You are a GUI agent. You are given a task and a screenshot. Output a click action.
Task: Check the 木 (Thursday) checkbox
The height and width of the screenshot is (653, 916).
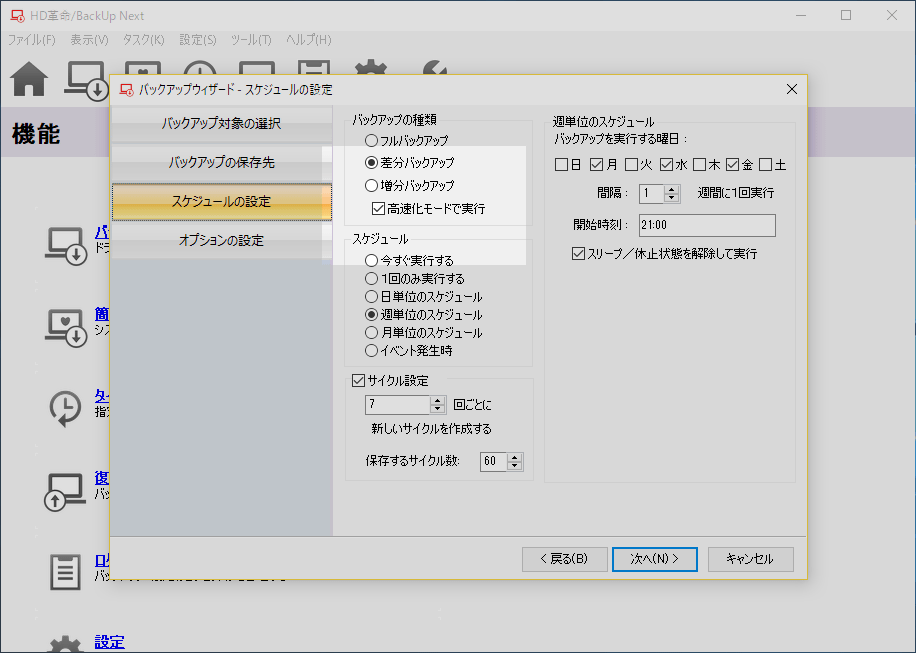click(699, 165)
